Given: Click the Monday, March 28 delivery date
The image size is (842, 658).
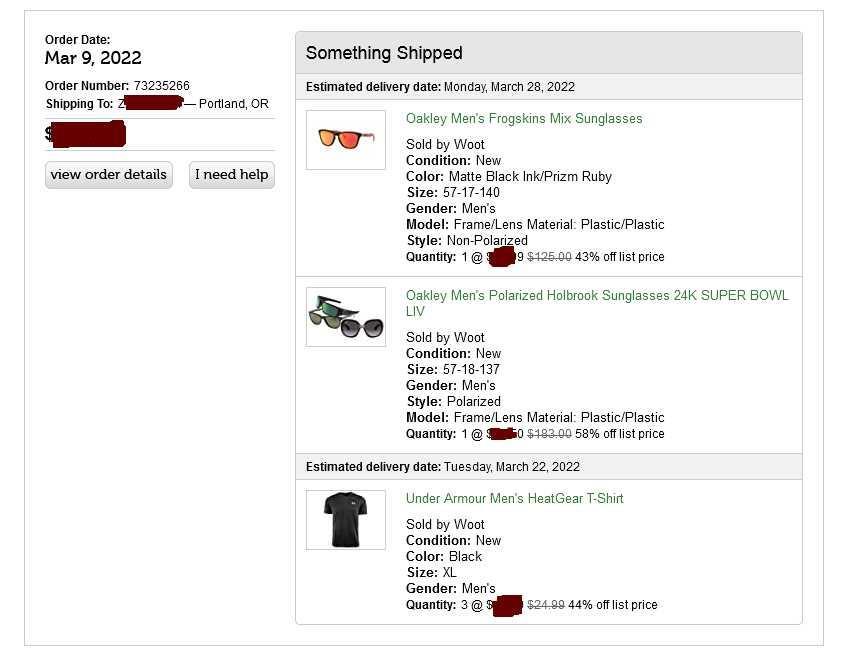Looking at the screenshot, I should pos(509,87).
